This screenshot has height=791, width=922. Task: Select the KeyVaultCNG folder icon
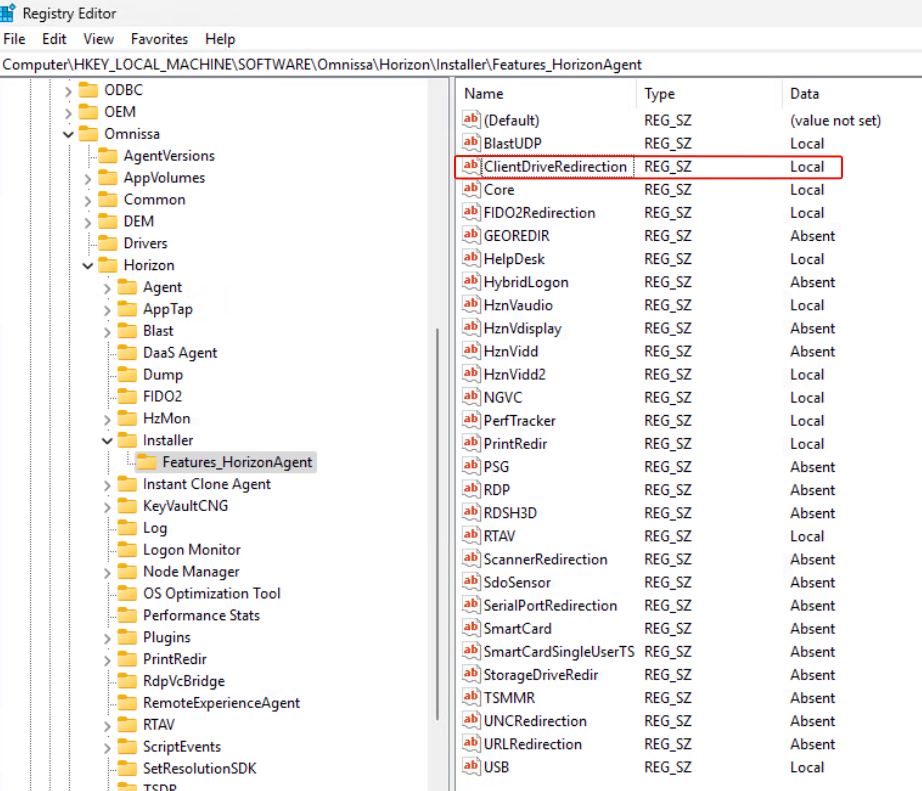(127, 506)
